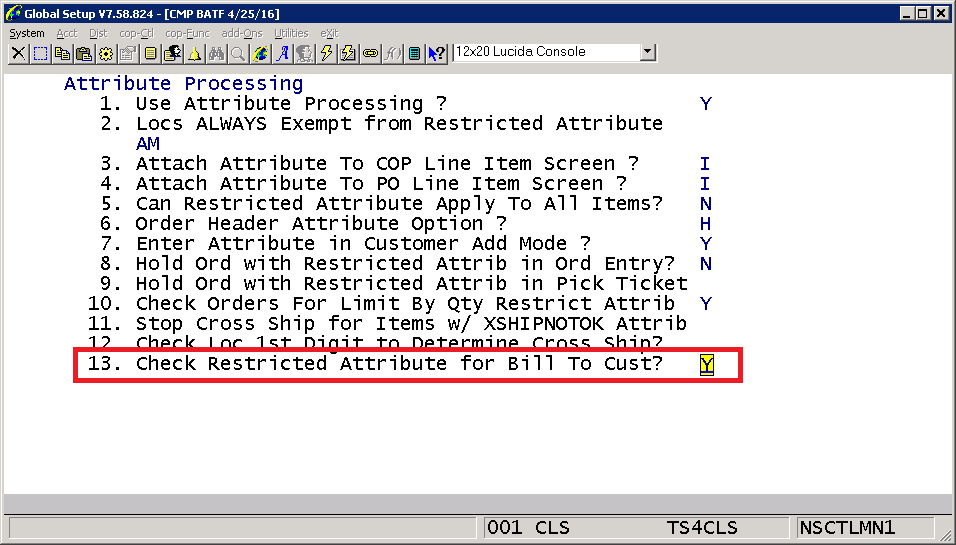Image resolution: width=956 pixels, height=545 pixels.
Task: Click the context help arrow-question icon
Action: (x=437, y=53)
